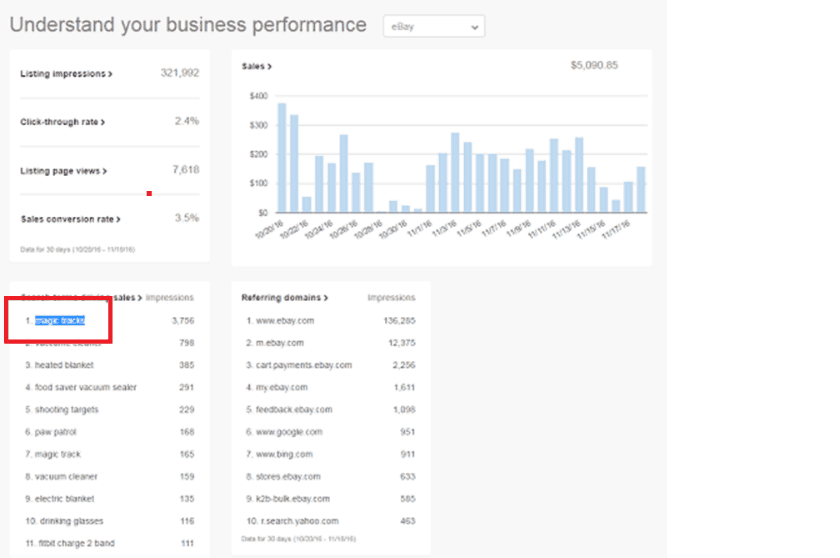The width and height of the screenshot is (840, 558).
Task: Open Click-through rate details
Action: [63, 122]
